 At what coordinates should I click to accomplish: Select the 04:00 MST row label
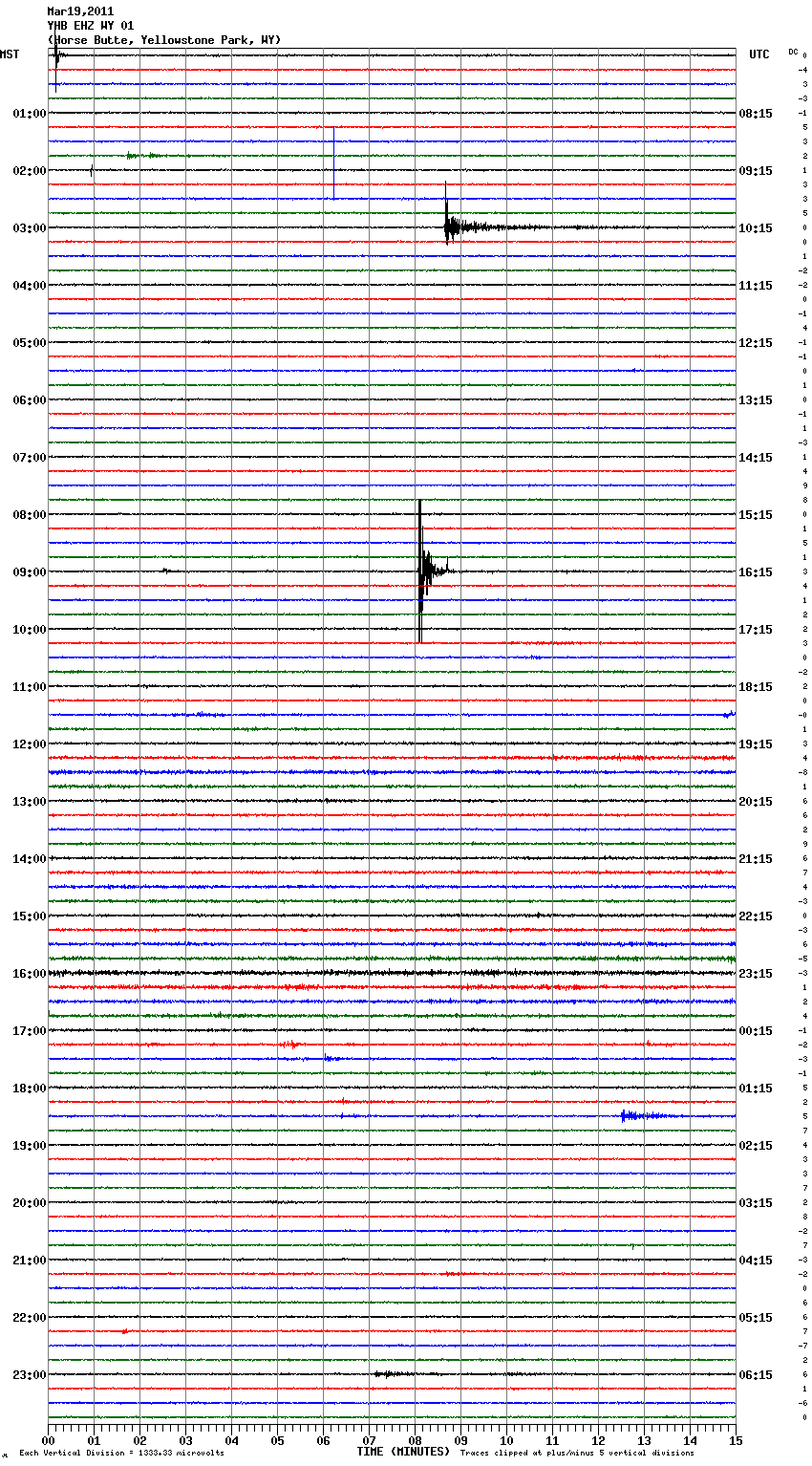(x=30, y=286)
